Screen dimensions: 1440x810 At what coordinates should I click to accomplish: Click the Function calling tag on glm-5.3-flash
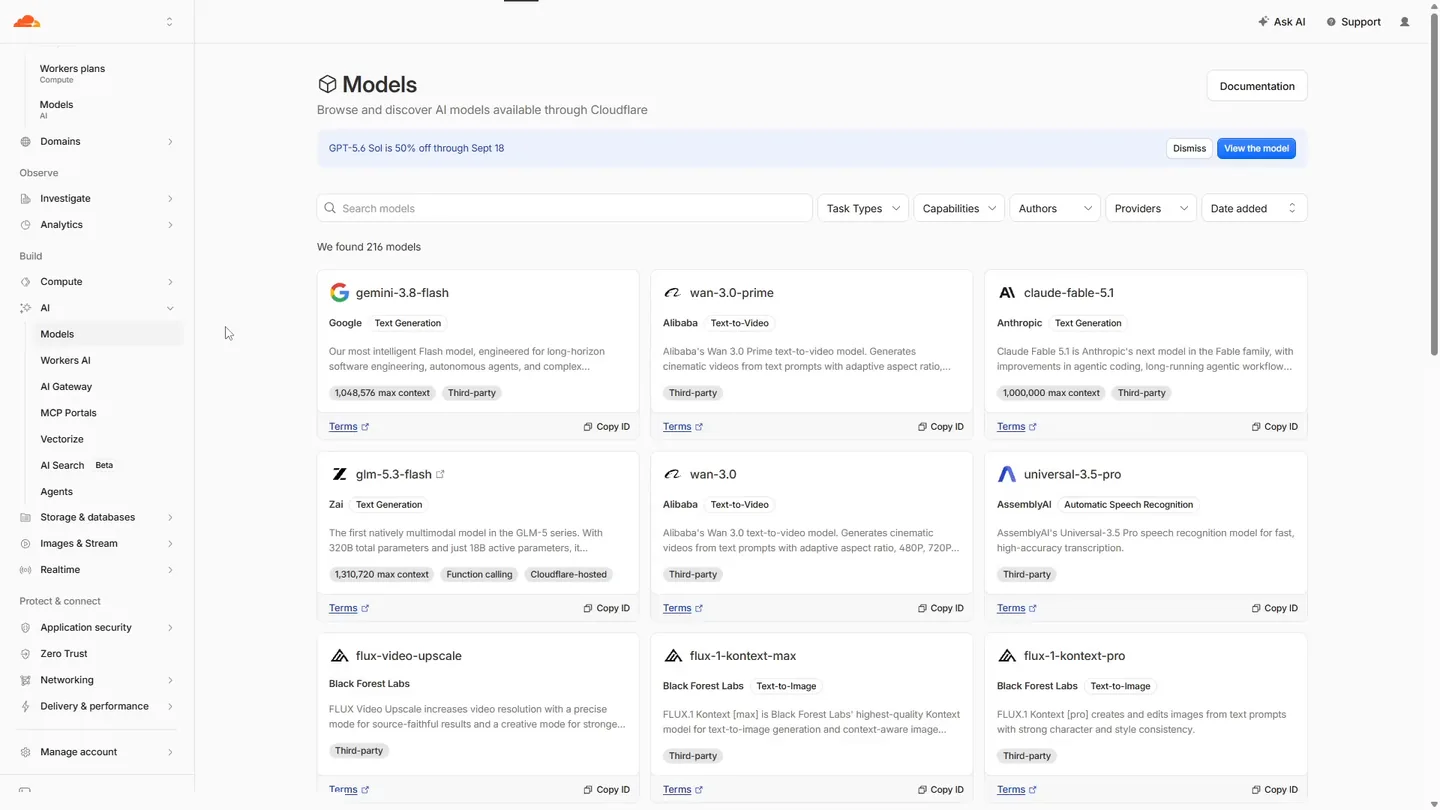click(x=479, y=575)
